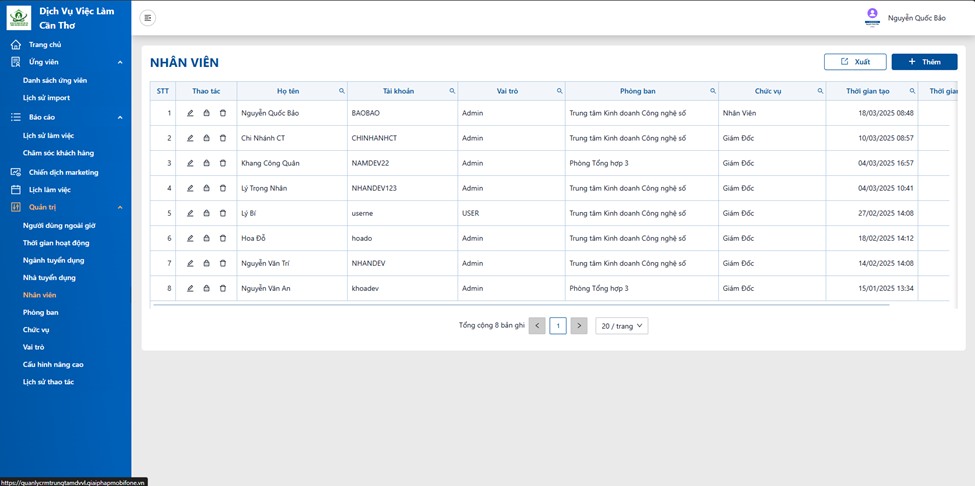Click the USER role cell in the Lý Bí row
Image resolution: width=975 pixels, height=486 pixels.
click(x=512, y=213)
